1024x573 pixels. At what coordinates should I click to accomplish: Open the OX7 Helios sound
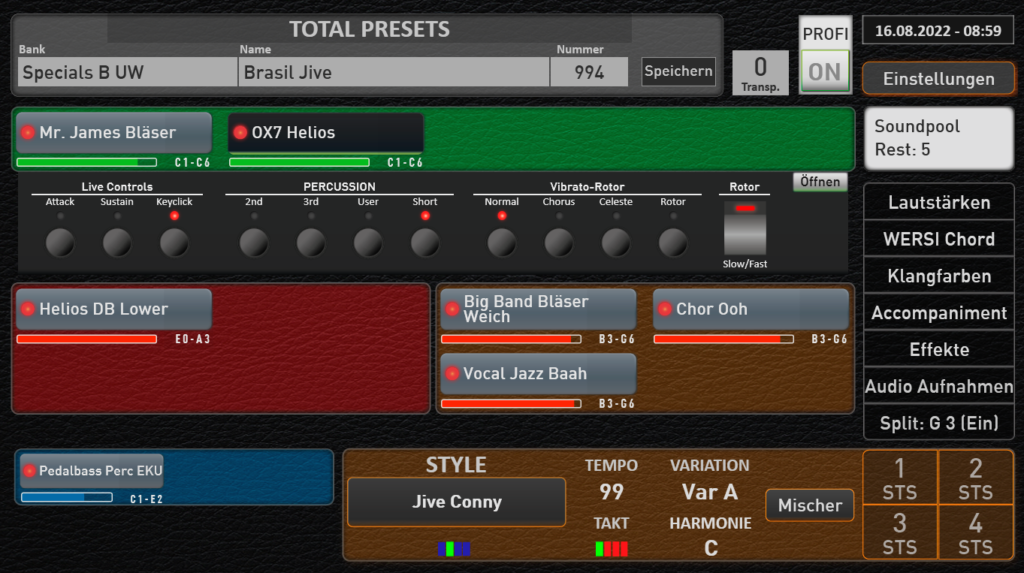pos(326,133)
